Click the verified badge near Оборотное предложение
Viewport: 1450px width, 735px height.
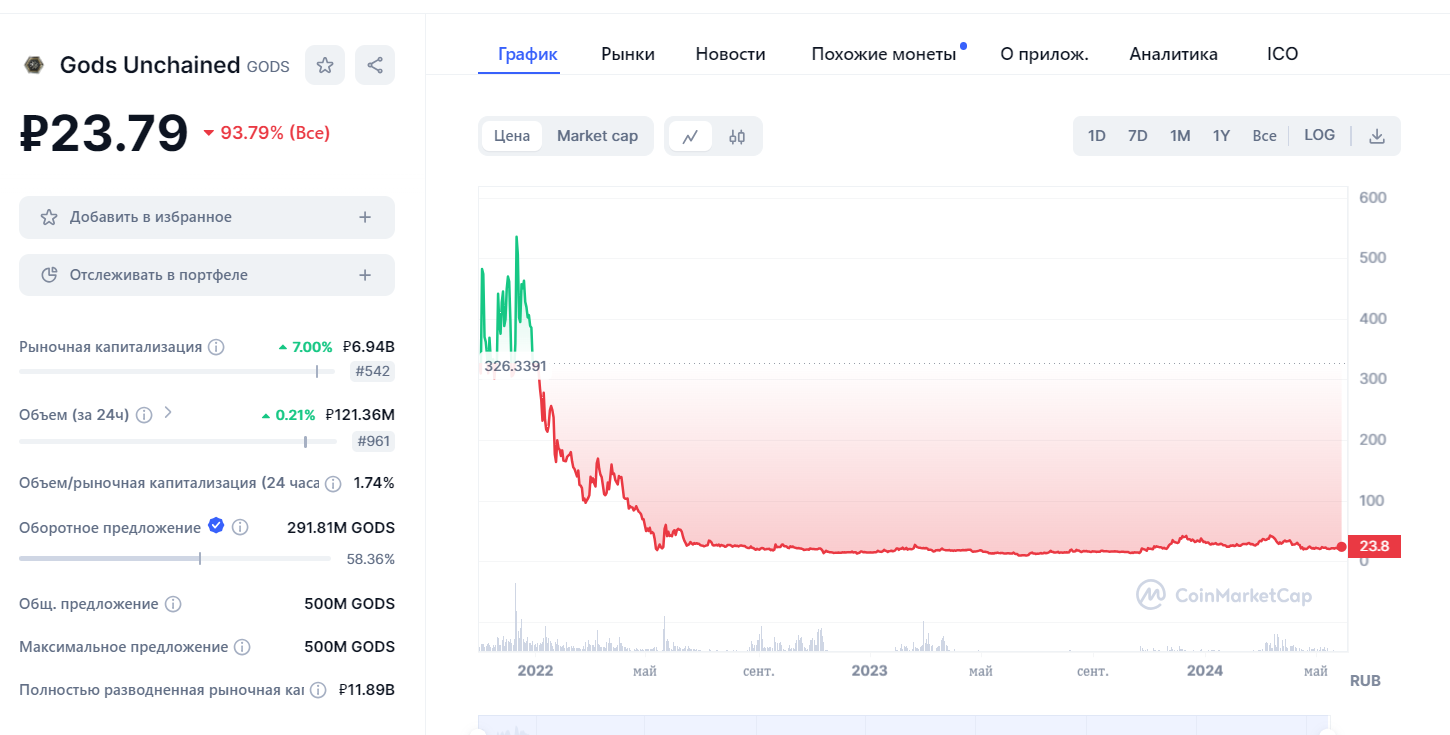216,526
